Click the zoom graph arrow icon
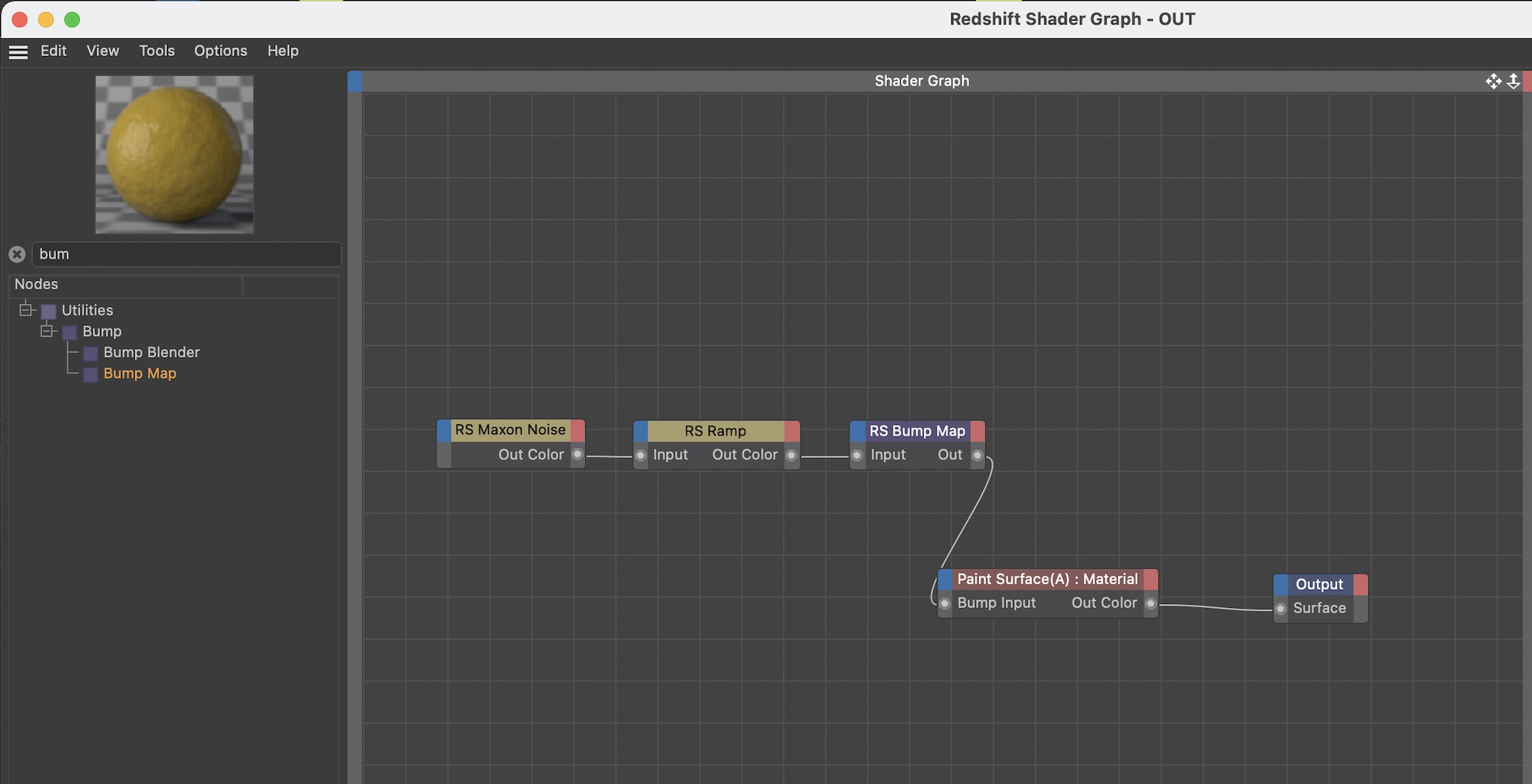Image resolution: width=1532 pixels, height=784 pixels. click(1514, 81)
